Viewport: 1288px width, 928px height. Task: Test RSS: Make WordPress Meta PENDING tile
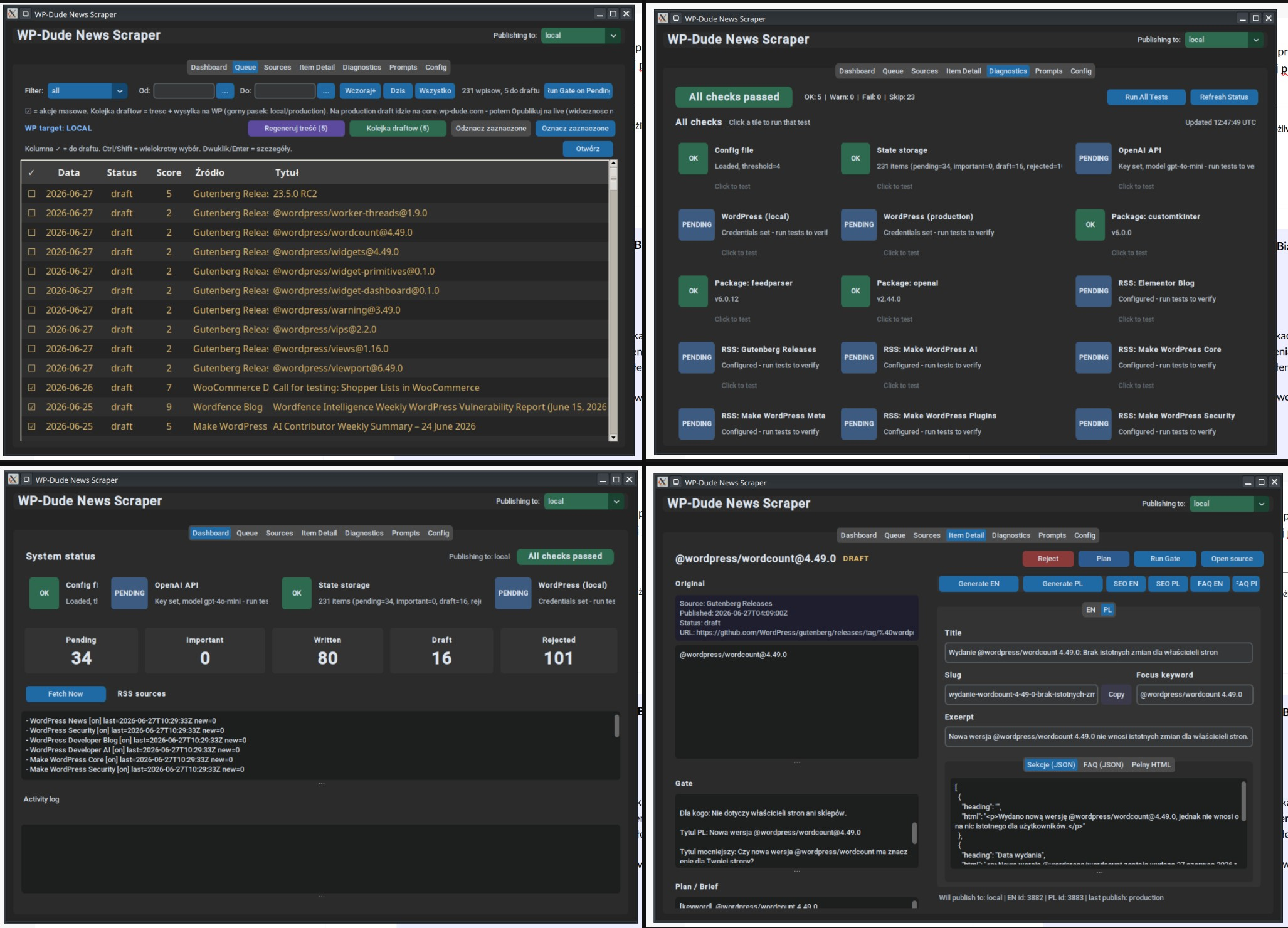click(x=697, y=424)
